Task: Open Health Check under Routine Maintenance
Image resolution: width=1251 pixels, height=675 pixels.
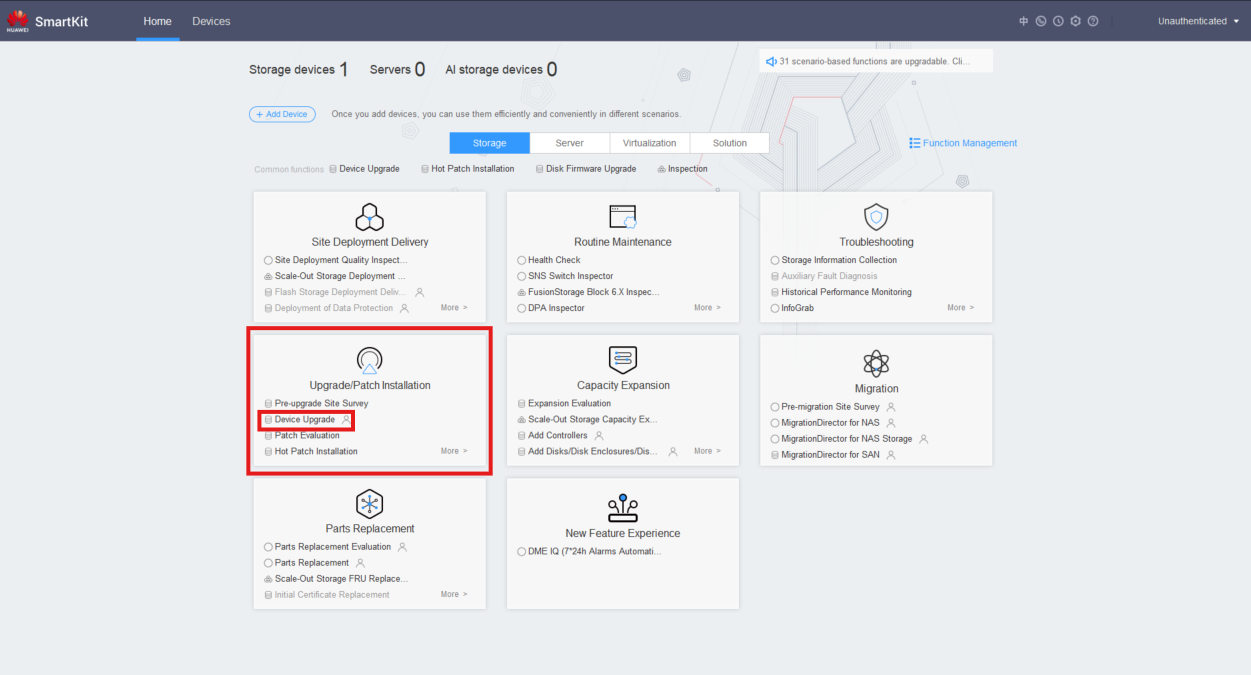Action: (554, 260)
